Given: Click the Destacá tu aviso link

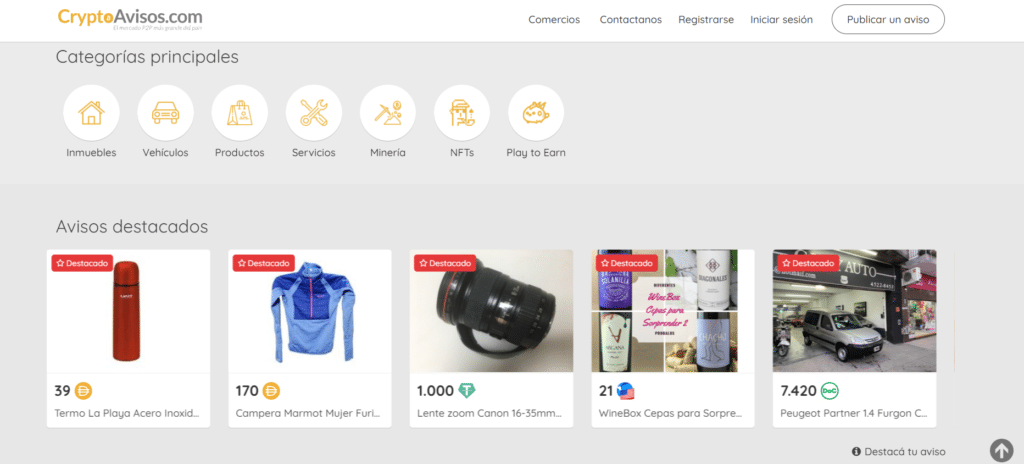Looking at the screenshot, I should click(x=899, y=452).
